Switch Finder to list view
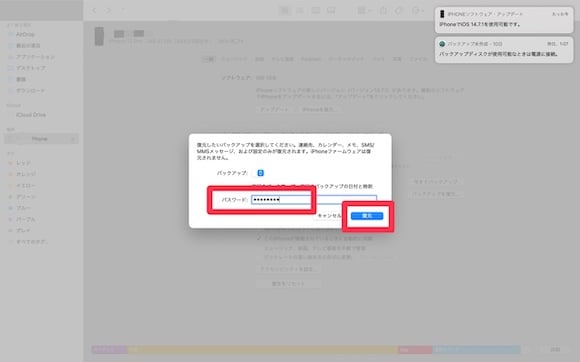Image resolution: width=580 pixels, height=362 pixels. pyautogui.click(x=300, y=10)
